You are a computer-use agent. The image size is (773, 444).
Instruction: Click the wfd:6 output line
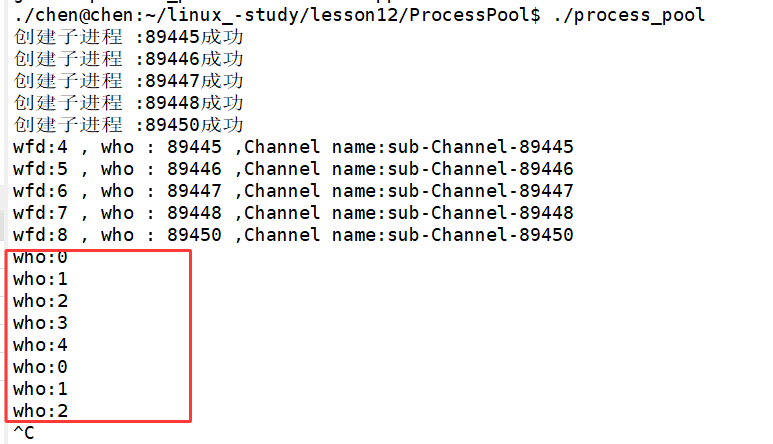(293, 191)
